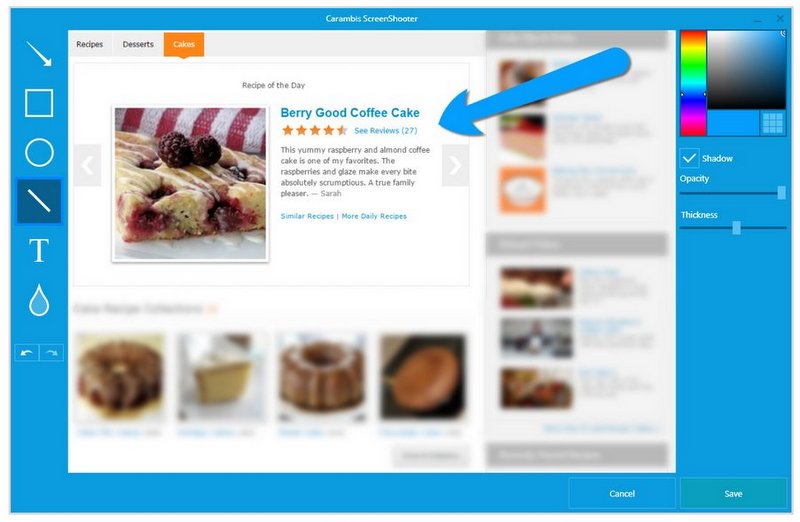Image resolution: width=800 pixels, height=522 pixels.
Task: Show next recipe with right chevron
Action: [x=455, y=165]
